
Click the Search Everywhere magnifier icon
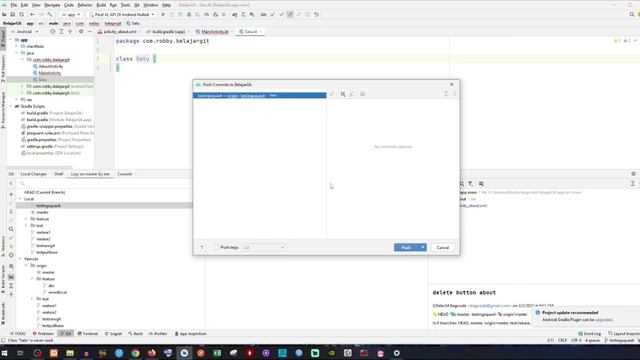coord(632,15)
